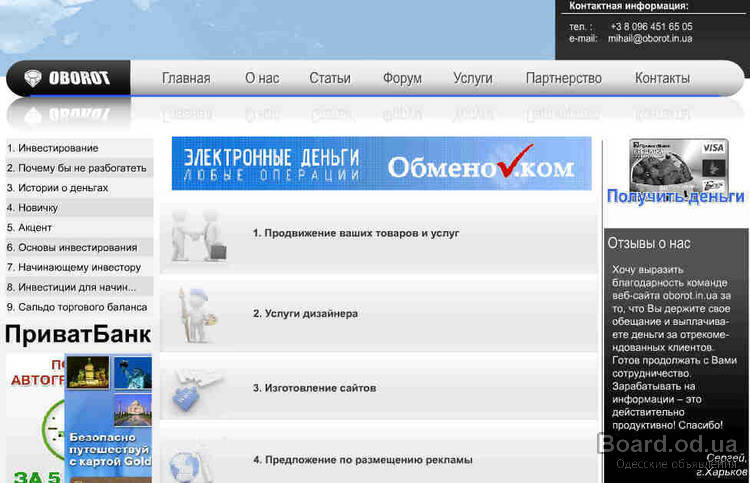Click the cathedral thumbnail in travel banner
750x483 pixels.
click(x=88, y=372)
